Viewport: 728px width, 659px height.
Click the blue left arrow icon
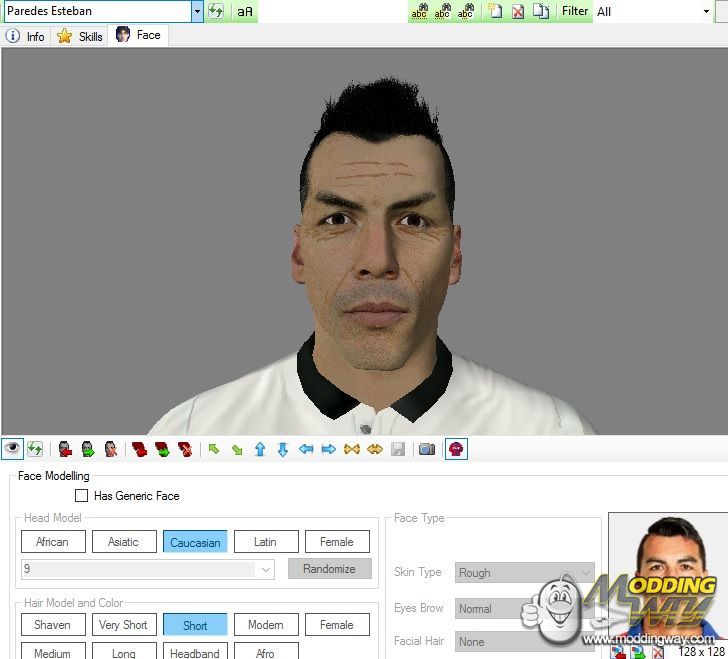pos(306,449)
